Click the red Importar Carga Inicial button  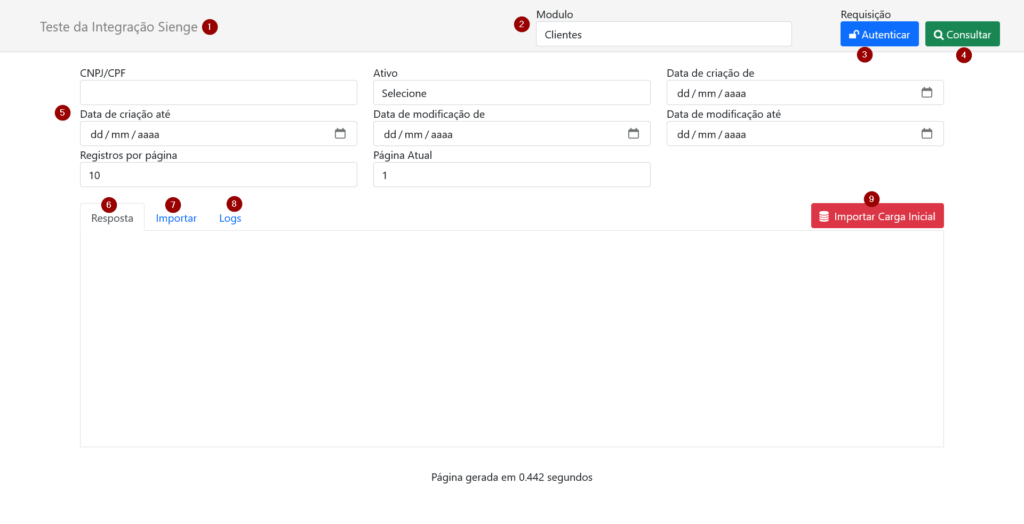click(877, 216)
